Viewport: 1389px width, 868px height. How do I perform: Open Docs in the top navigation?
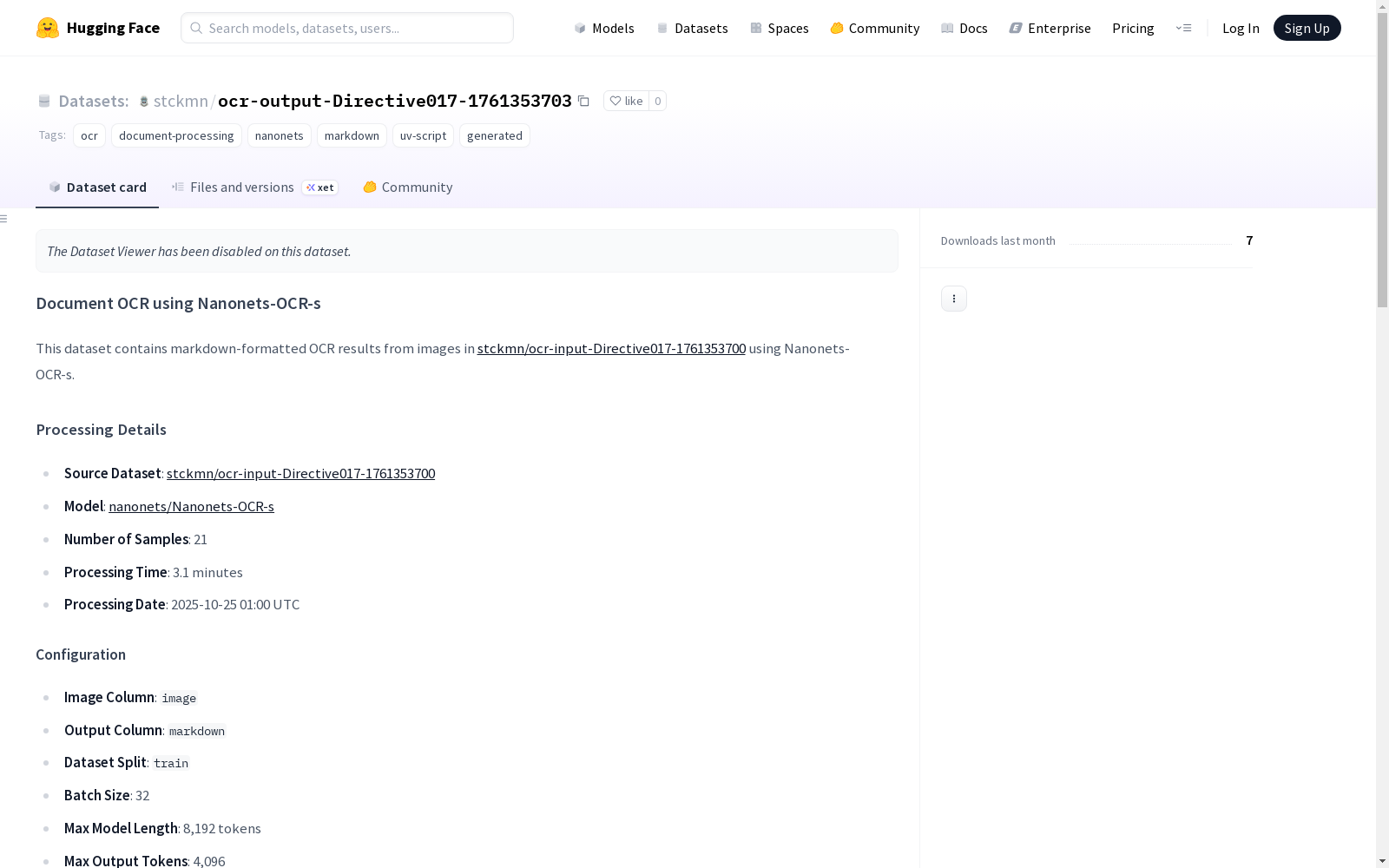click(964, 28)
